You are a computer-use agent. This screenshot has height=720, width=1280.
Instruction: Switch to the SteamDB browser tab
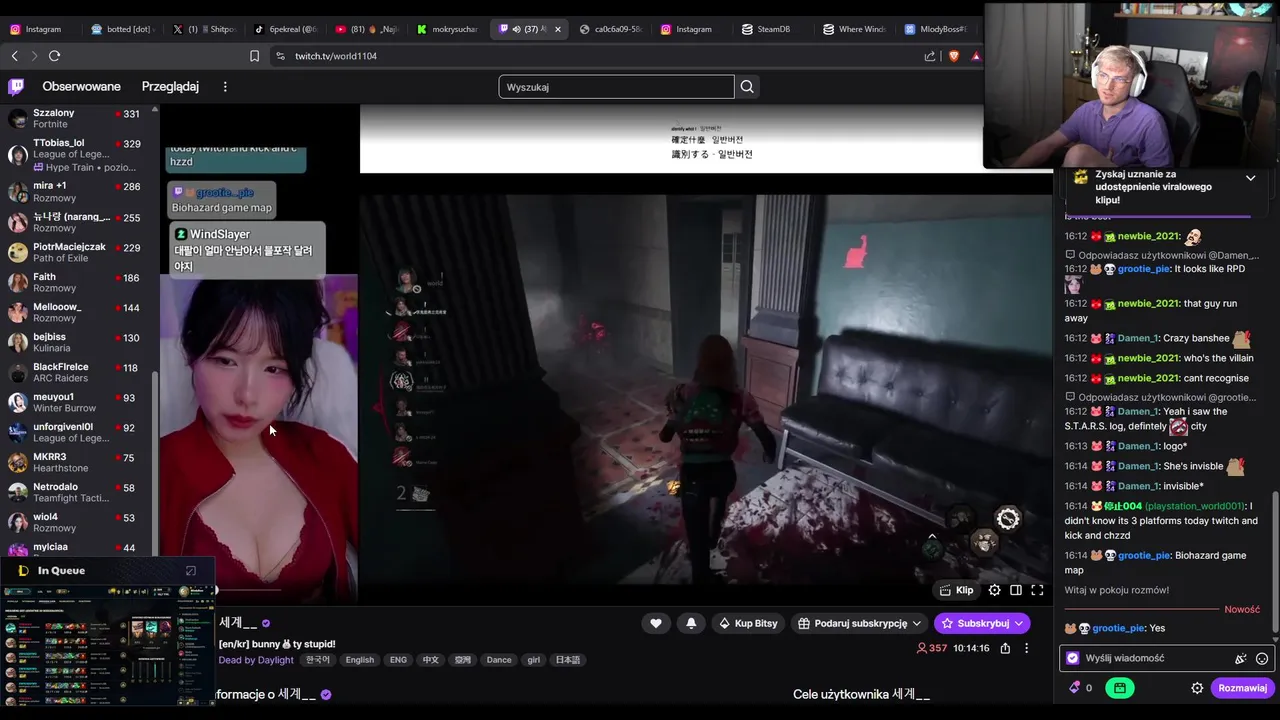pyautogui.click(x=772, y=29)
